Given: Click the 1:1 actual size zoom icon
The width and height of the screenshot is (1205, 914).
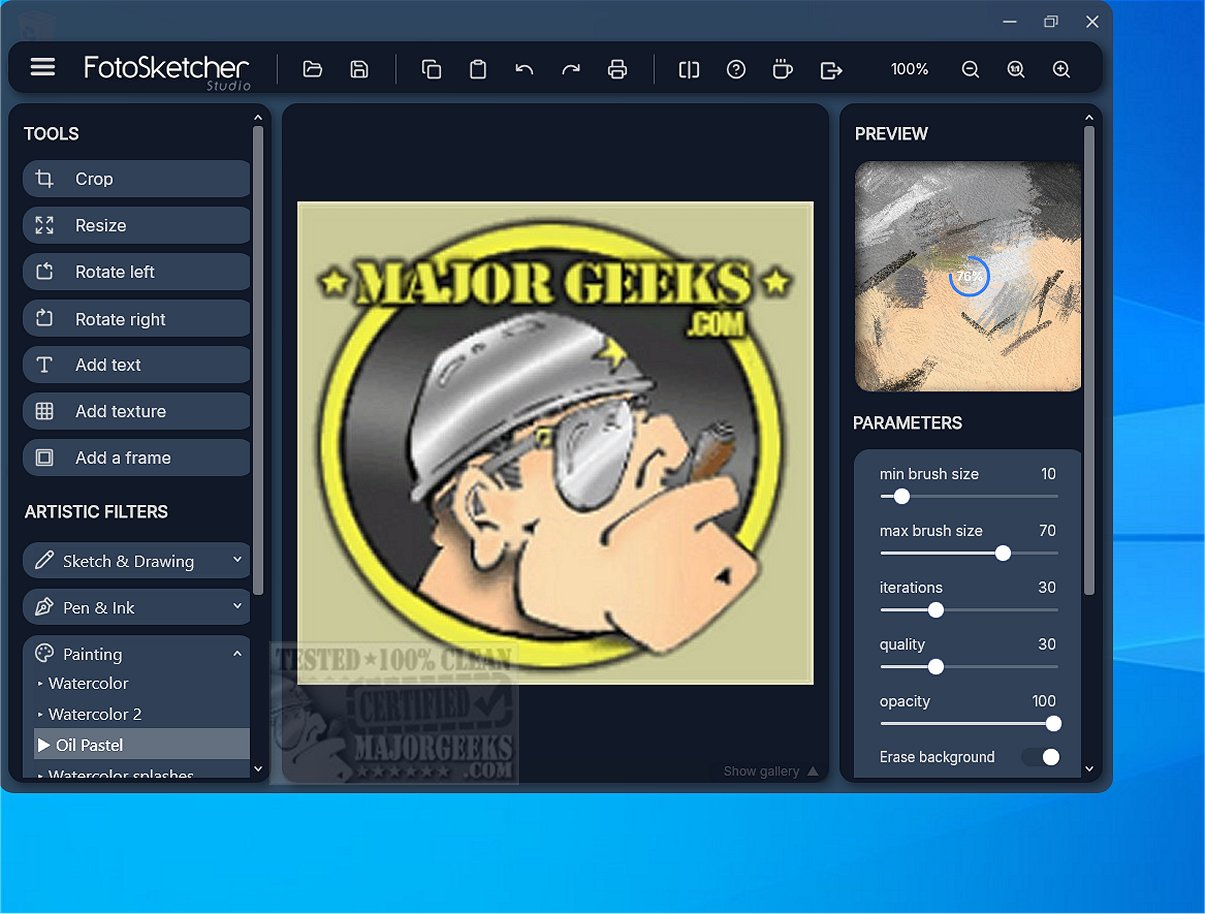Looking at the screenshot, I should pos(1016,69).
